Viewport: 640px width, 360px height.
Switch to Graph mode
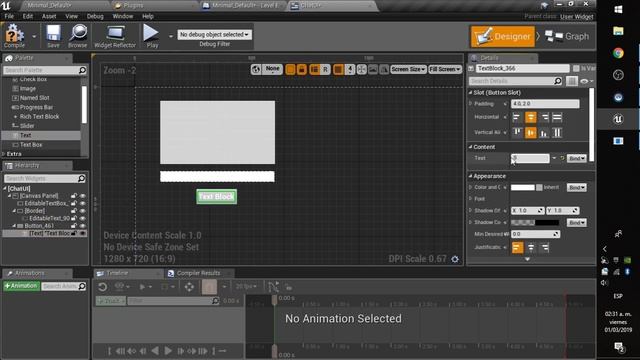pos(567,36)
